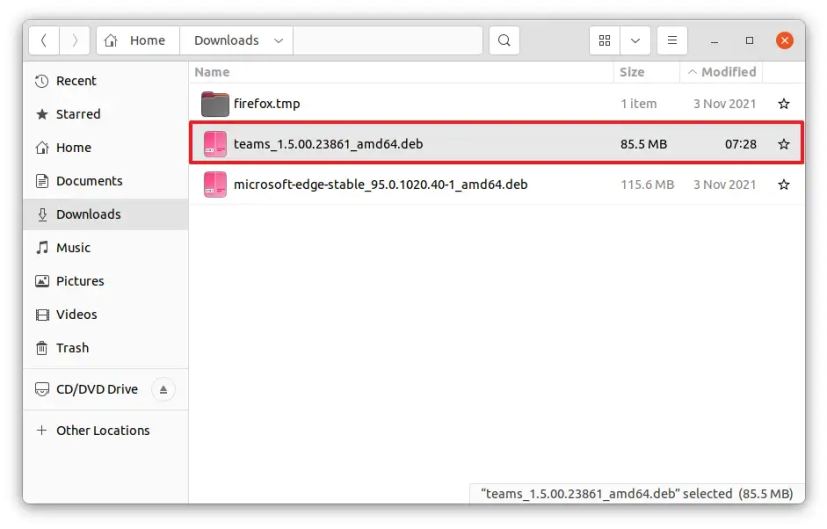Click the empty path bar field area
Viewport: 827px width, 529px height.
point(388,41)
